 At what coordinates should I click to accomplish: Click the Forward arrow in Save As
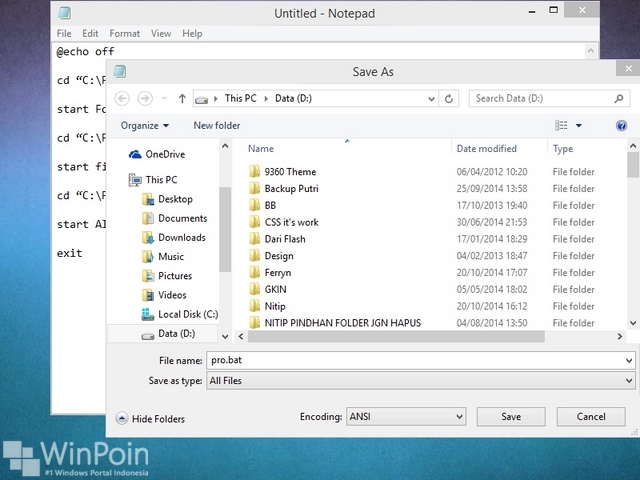click(145, 98)
